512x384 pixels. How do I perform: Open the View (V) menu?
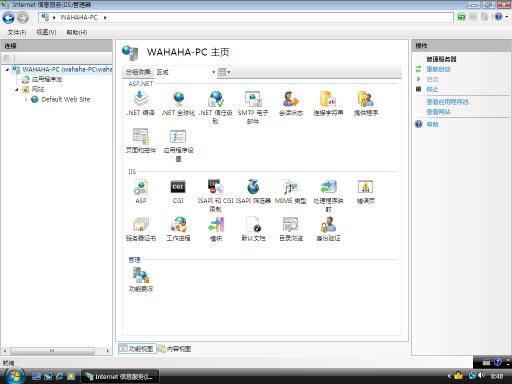(46, 32)
